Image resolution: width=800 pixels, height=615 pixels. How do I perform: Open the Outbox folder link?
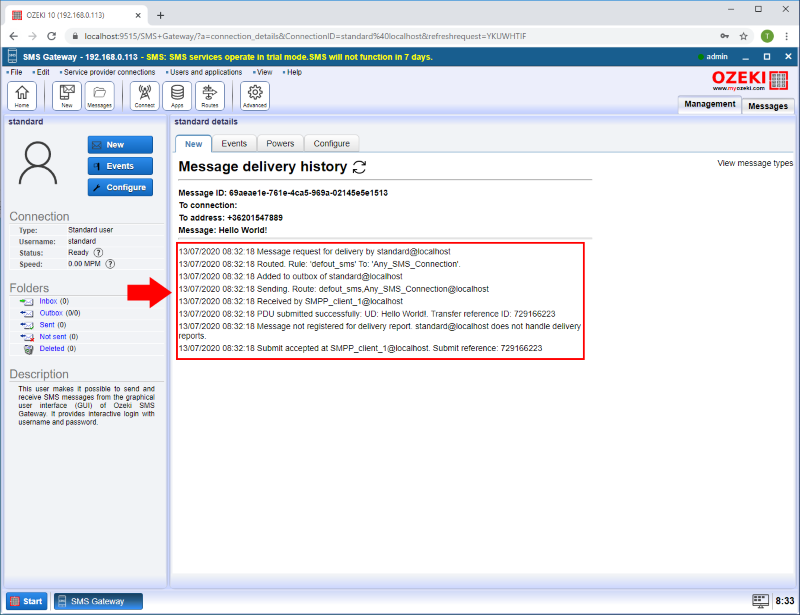pos(51,313)
